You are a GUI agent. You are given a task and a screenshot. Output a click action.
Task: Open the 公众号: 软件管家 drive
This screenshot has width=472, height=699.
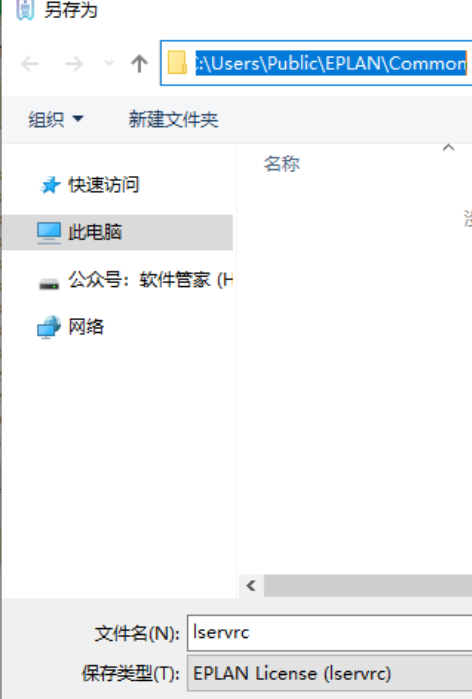pos(150,280)
